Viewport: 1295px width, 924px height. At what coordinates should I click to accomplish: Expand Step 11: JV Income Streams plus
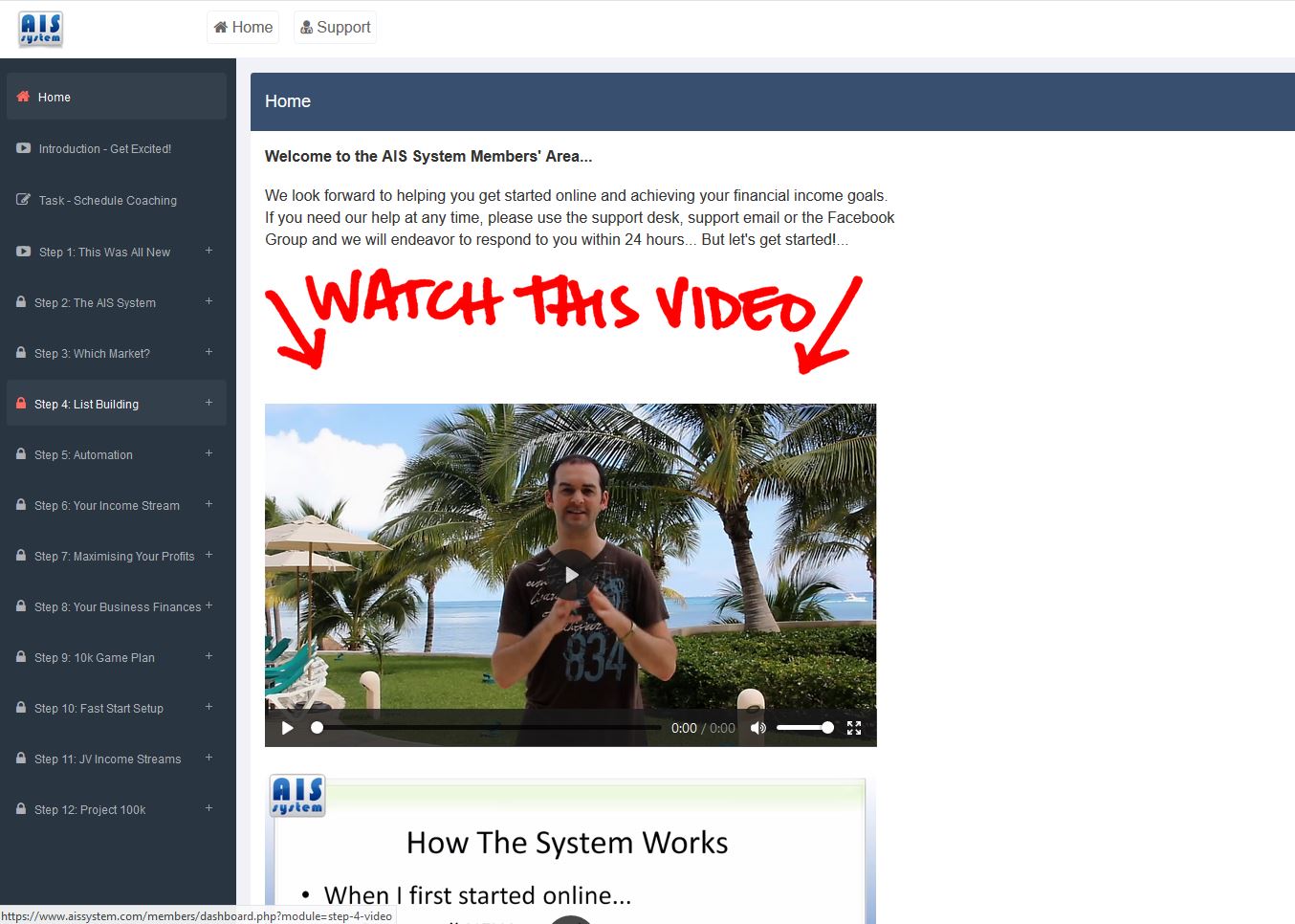coord(209,758)
